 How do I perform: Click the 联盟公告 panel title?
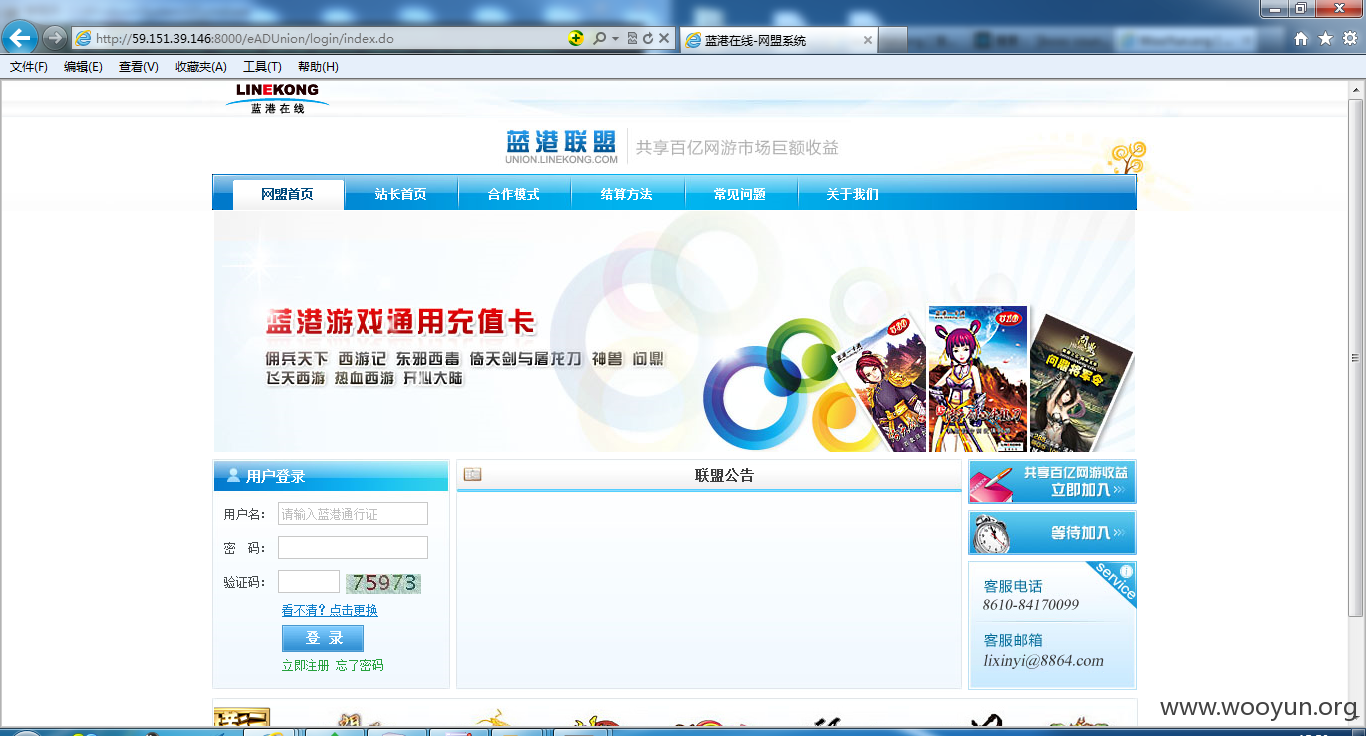point(724,476)
